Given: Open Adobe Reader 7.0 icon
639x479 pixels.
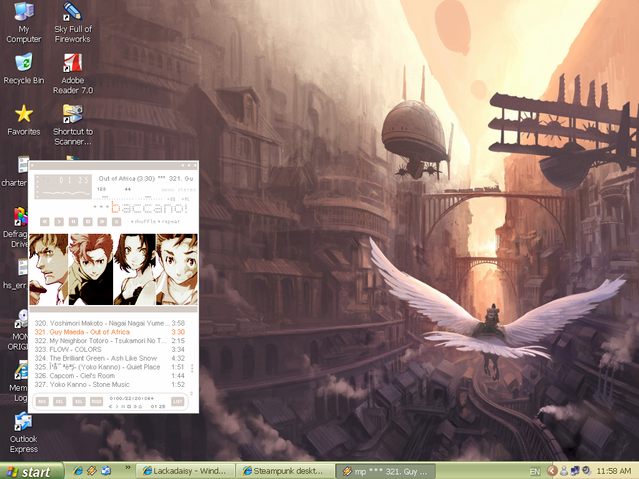Looking at the screenshot, I should (73, 73).
